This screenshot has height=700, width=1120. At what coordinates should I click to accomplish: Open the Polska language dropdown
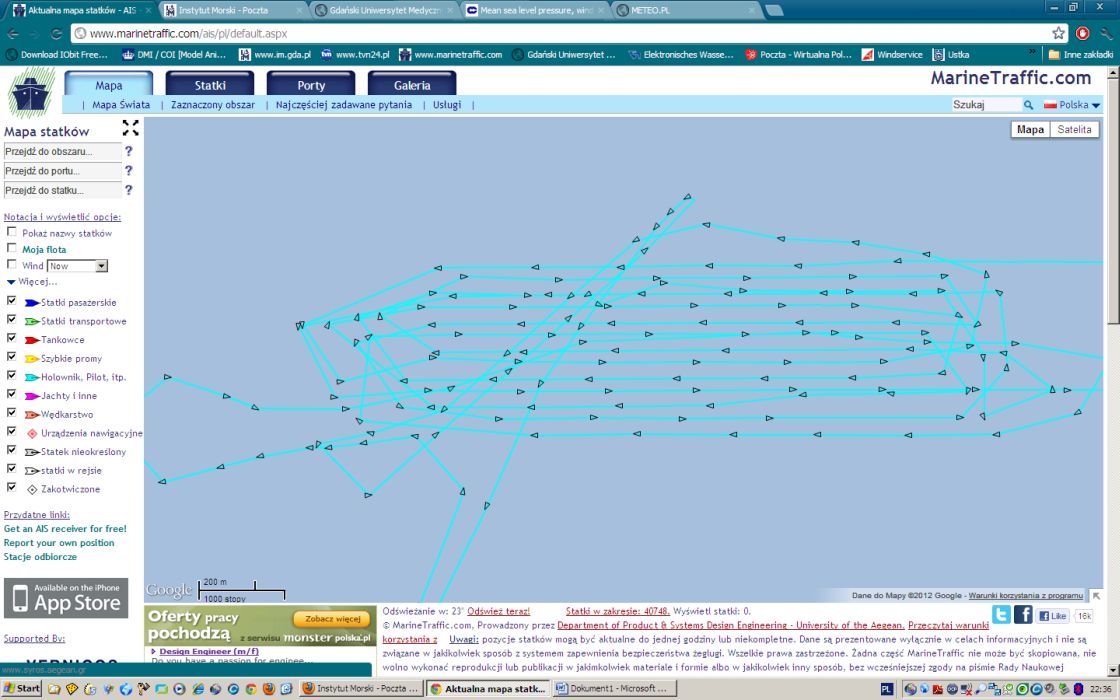point(1072,105)
